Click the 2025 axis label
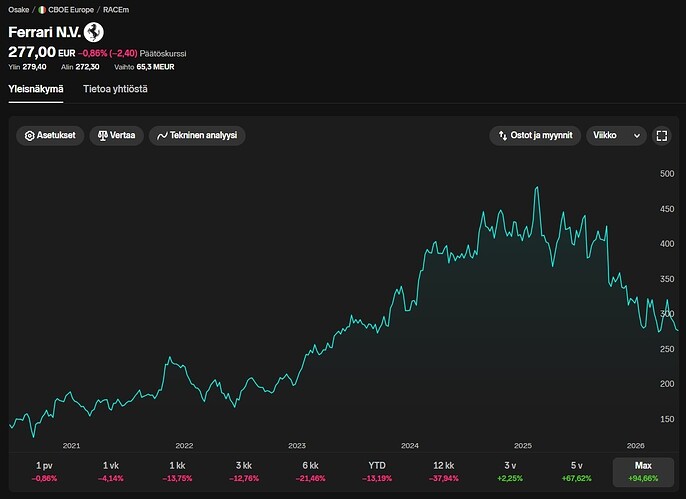Image resolution: width=686 pixels, height=499 pixels. pyautogui.click(x=523, y=446)
